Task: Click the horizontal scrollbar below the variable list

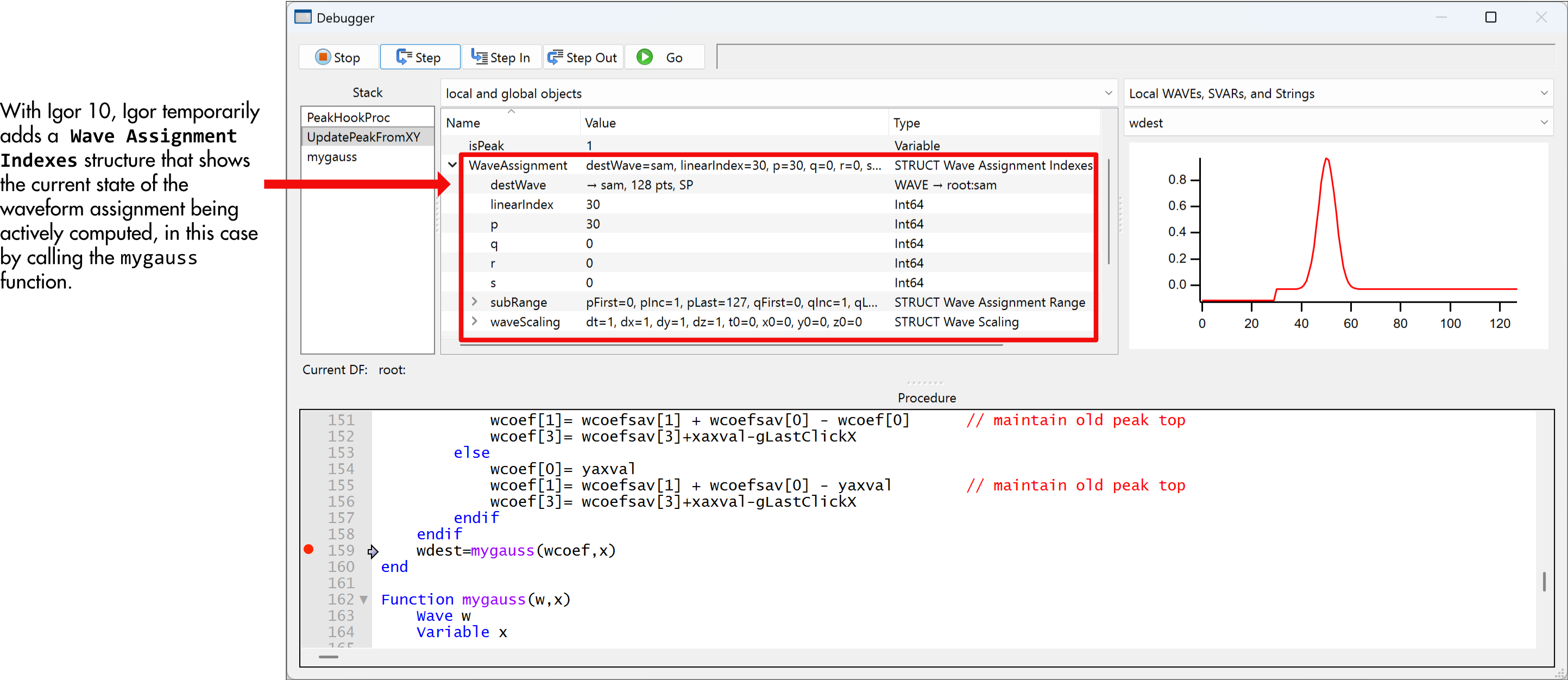Action: tap(731, 345)
